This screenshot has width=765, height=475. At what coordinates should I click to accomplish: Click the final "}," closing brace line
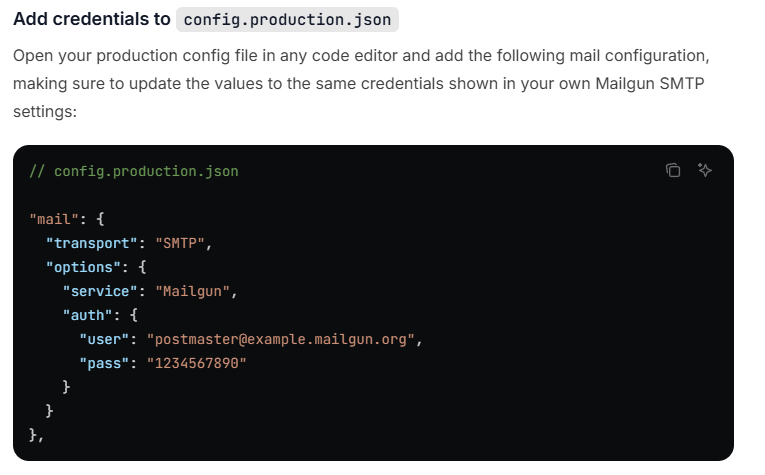click(x=37, y=435)
